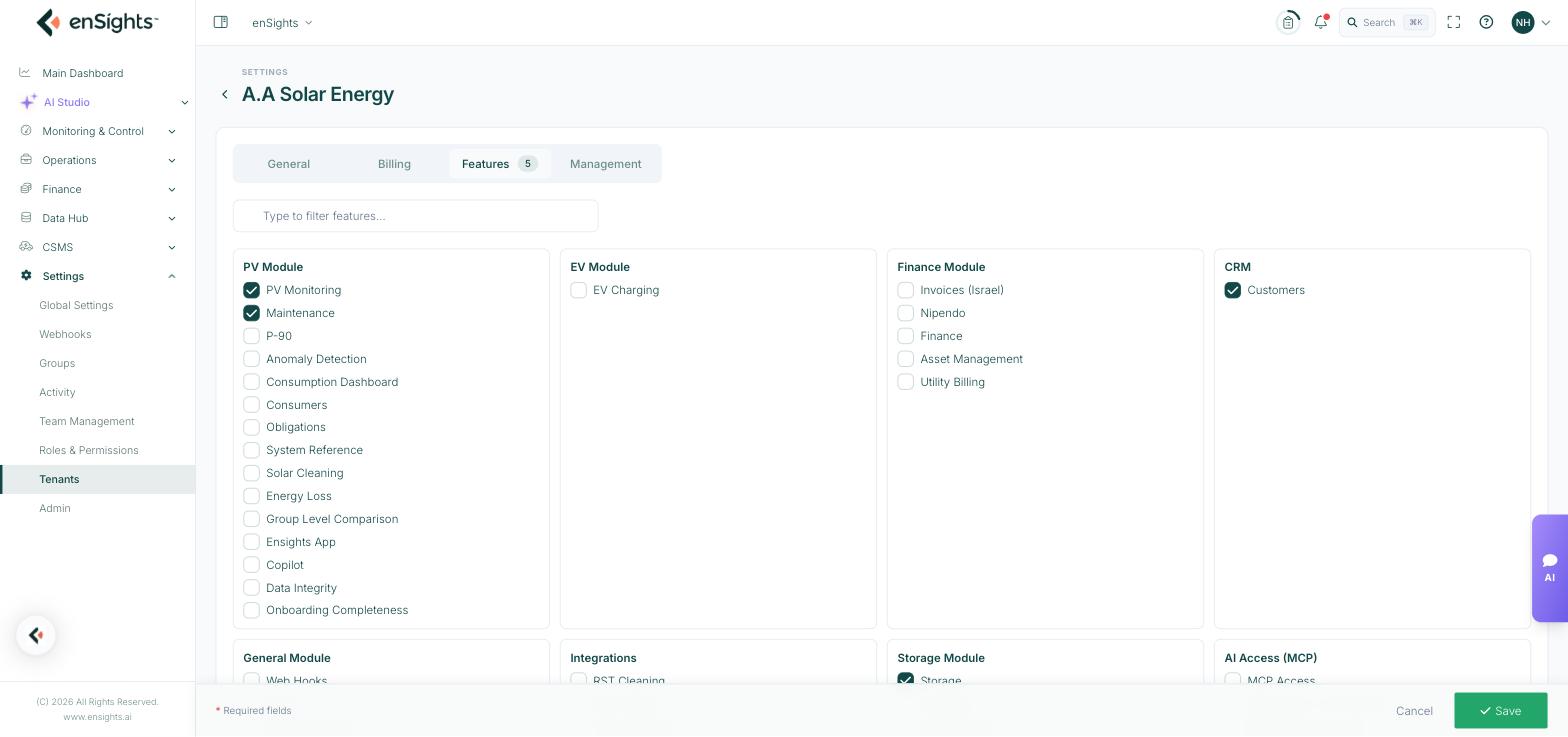This screenshot has height=737, width=1568.
Task: Expand Monitoring & Control chevron
Action: [171, 131]
